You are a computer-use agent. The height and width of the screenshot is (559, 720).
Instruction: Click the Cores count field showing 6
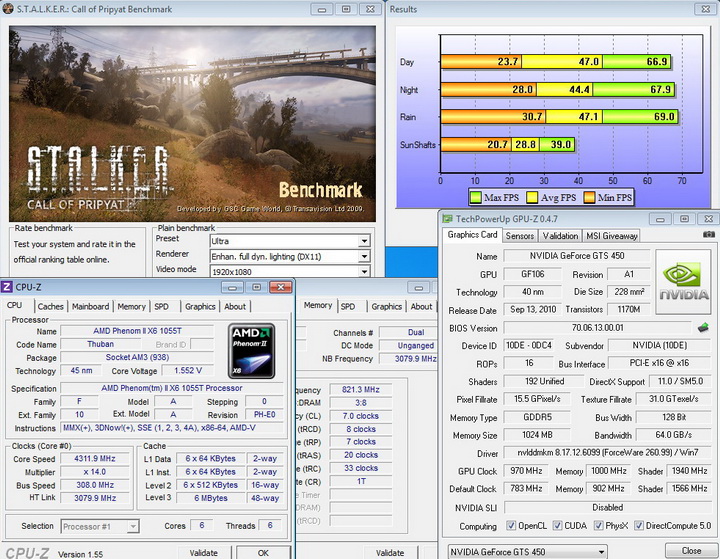[202, 525]
